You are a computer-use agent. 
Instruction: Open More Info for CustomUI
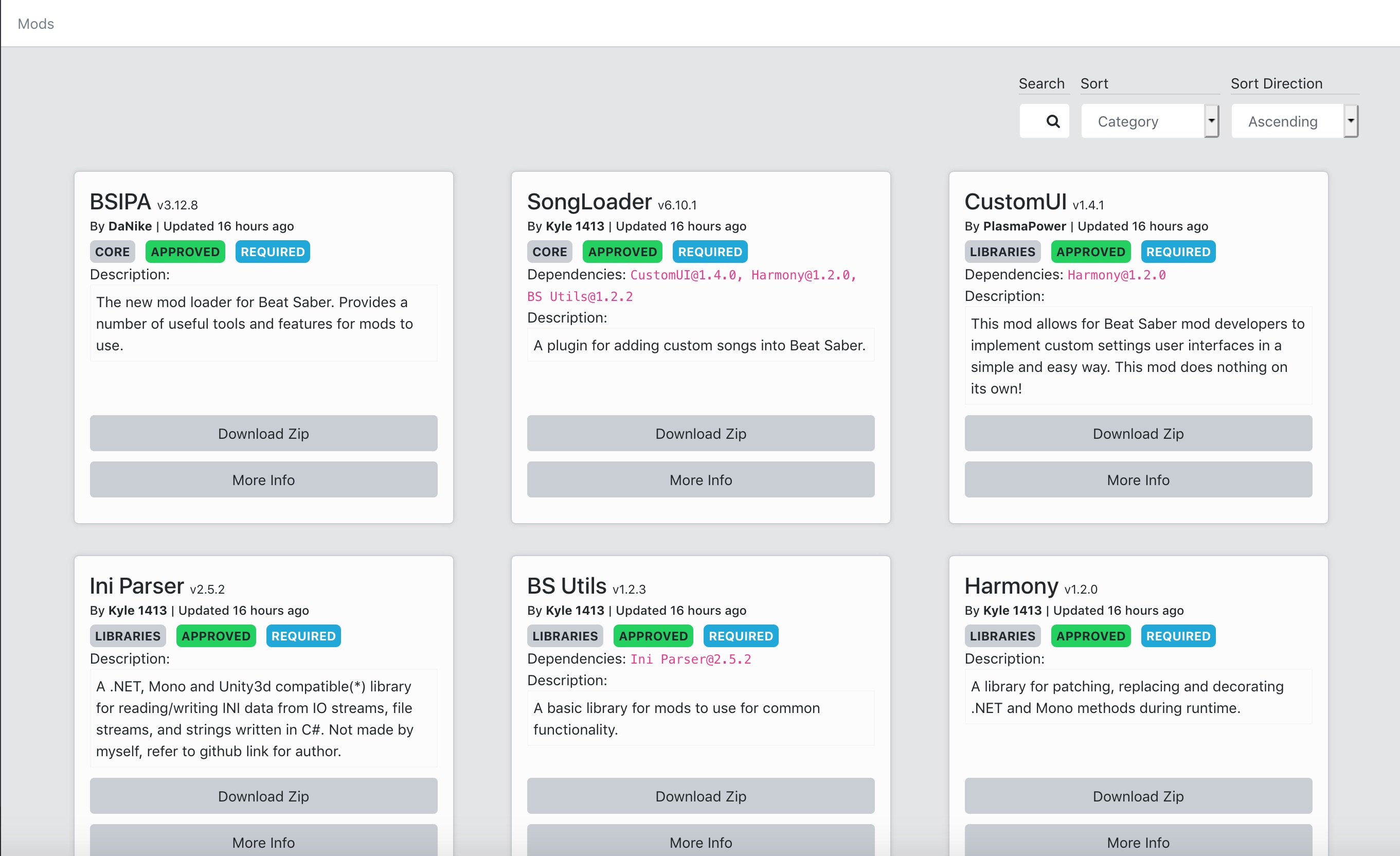(1138, 480)
